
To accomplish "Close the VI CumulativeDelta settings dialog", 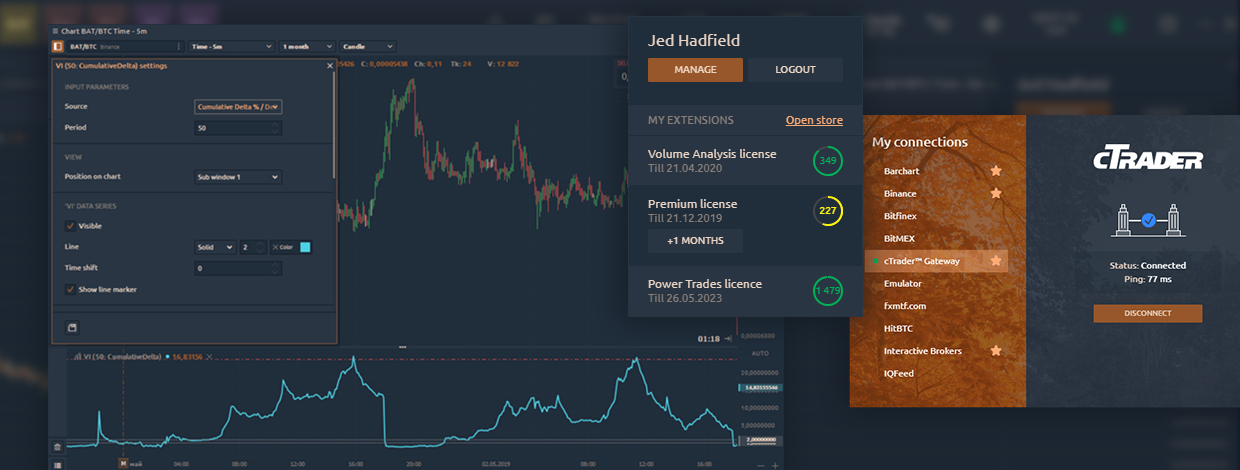I will (330, 65).
